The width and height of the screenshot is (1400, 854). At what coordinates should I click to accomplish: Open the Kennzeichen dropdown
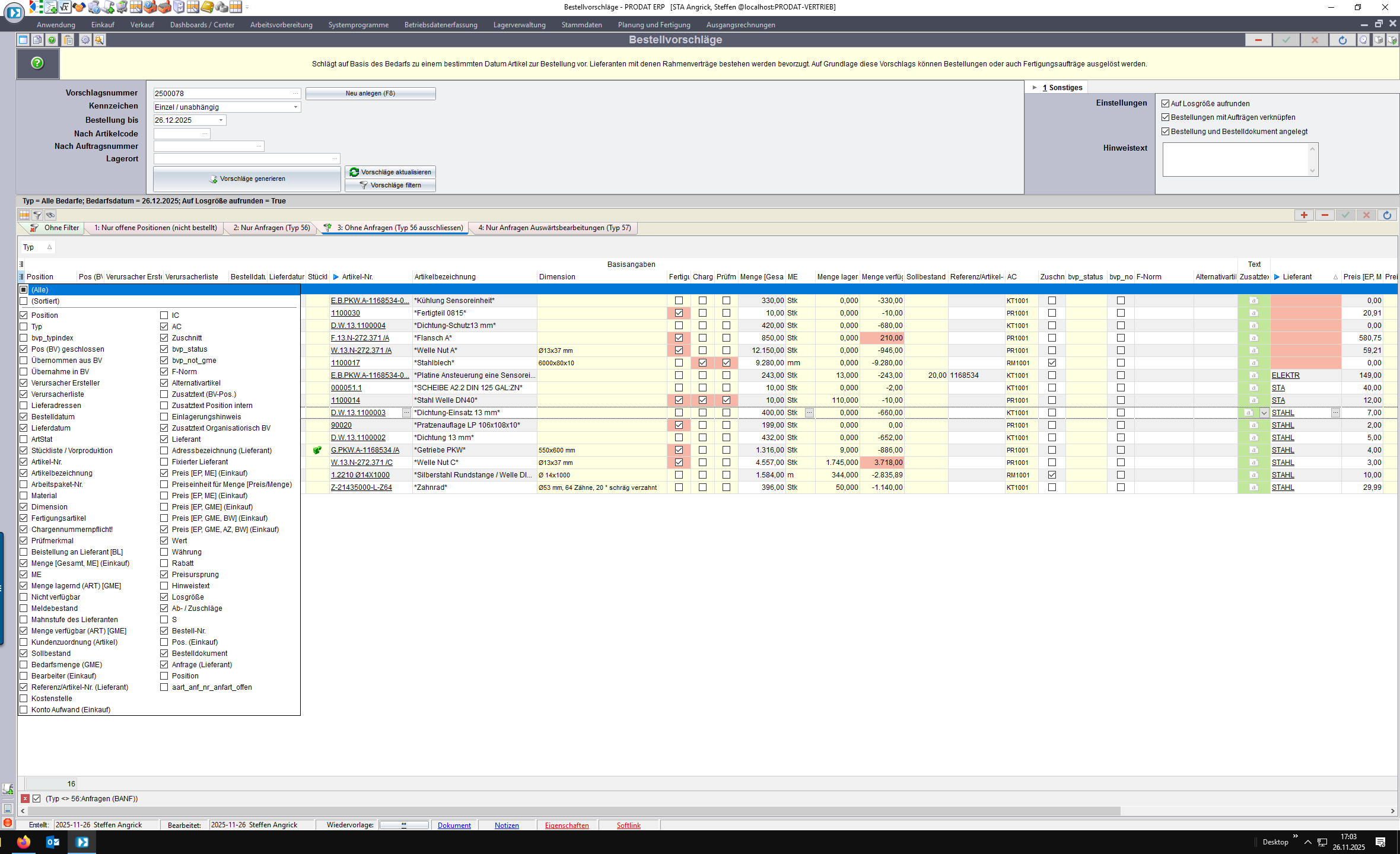(x=295, y=107)
